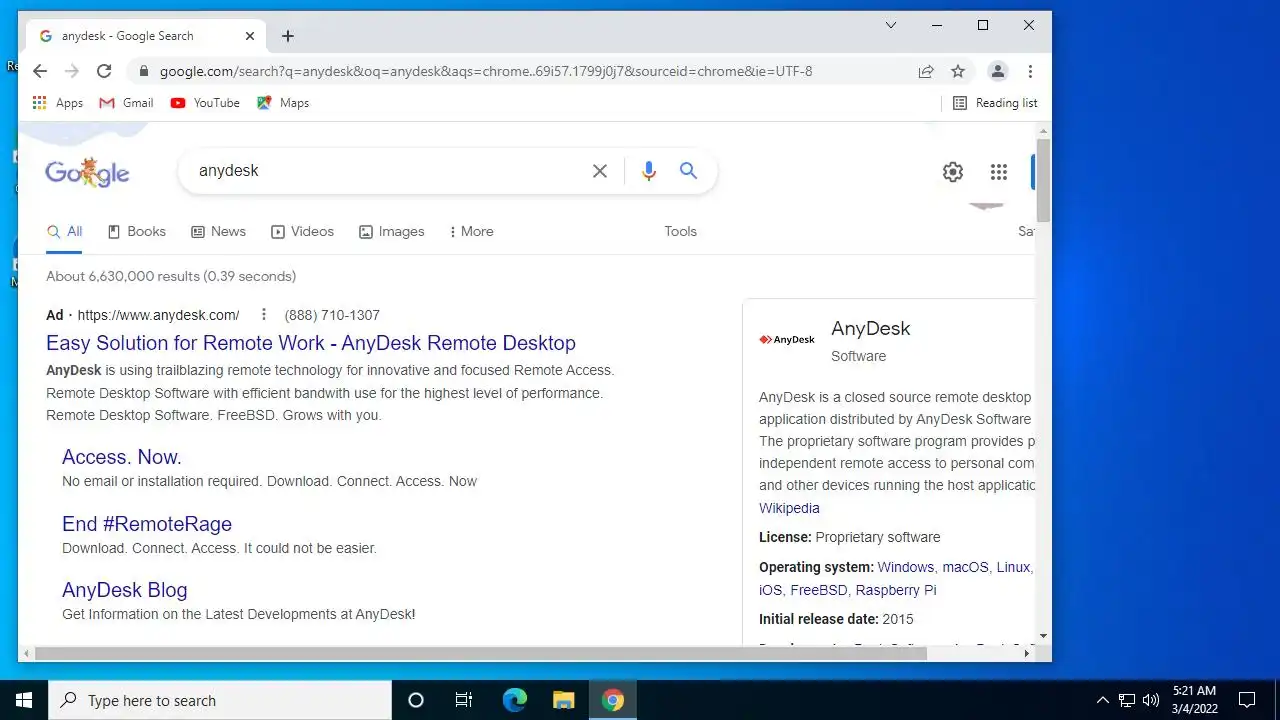Submit search with magnifier icon
1280x720 pixels.
688,171
